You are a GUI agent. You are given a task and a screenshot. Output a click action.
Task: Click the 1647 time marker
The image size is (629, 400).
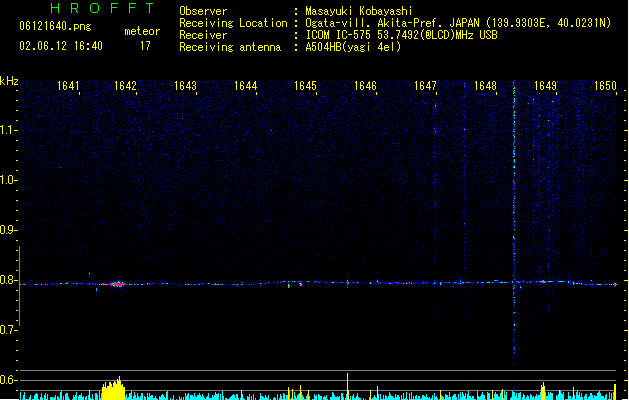[x=425, y=86]
